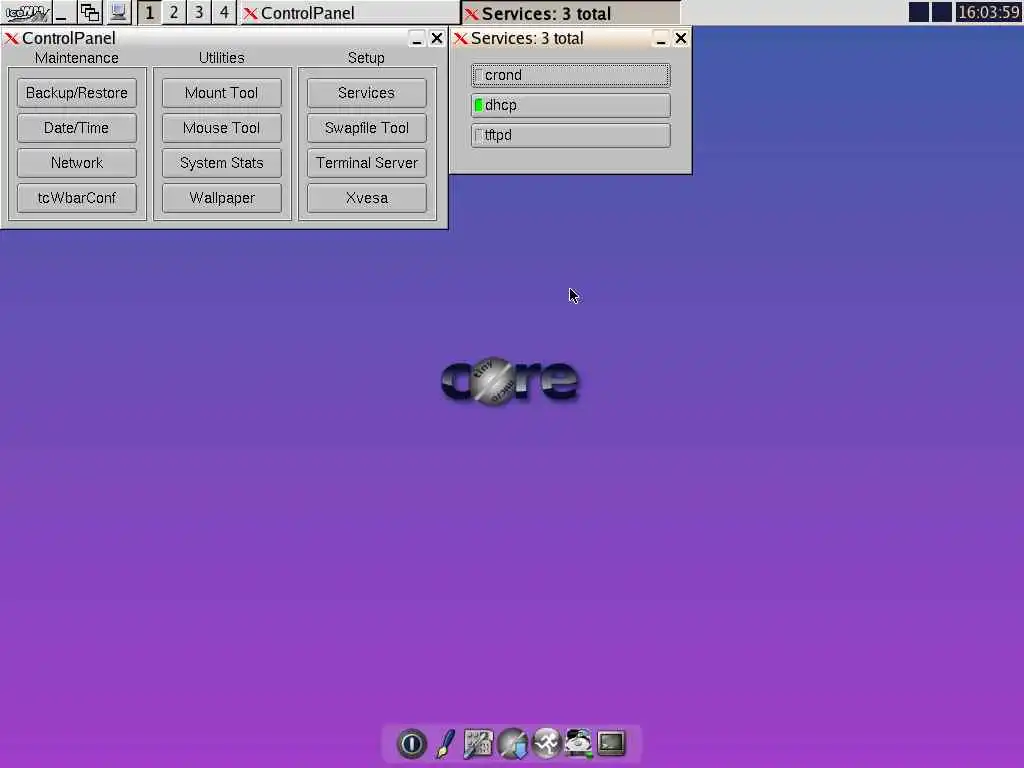Minimize the ControlPanel window
This screenshot has width=1024, height=768.
417,39
